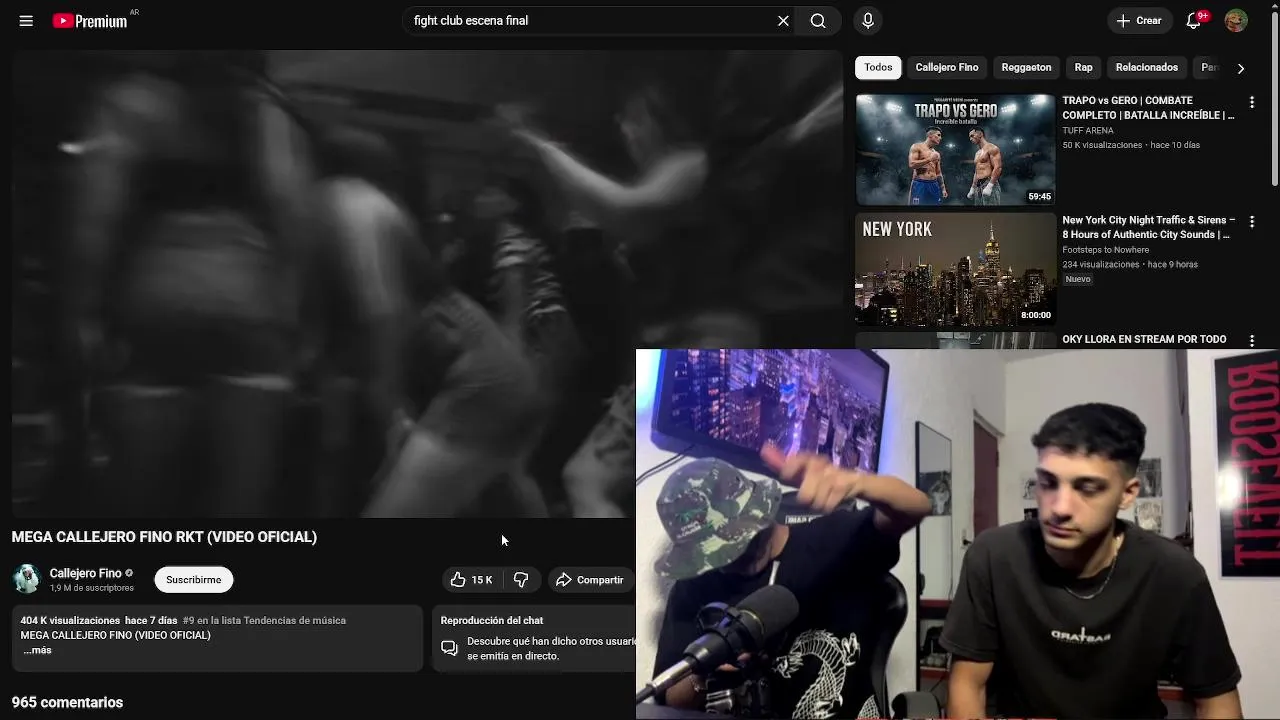Go to YouTube Premium home logo
This screenshot has width=1280, height=720.
click(91, 21)
